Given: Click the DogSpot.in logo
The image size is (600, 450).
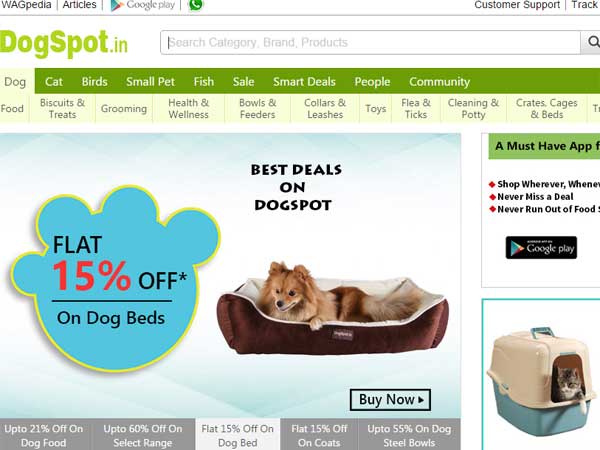Looking at the screenshot, I should click(x=64, y=44).
